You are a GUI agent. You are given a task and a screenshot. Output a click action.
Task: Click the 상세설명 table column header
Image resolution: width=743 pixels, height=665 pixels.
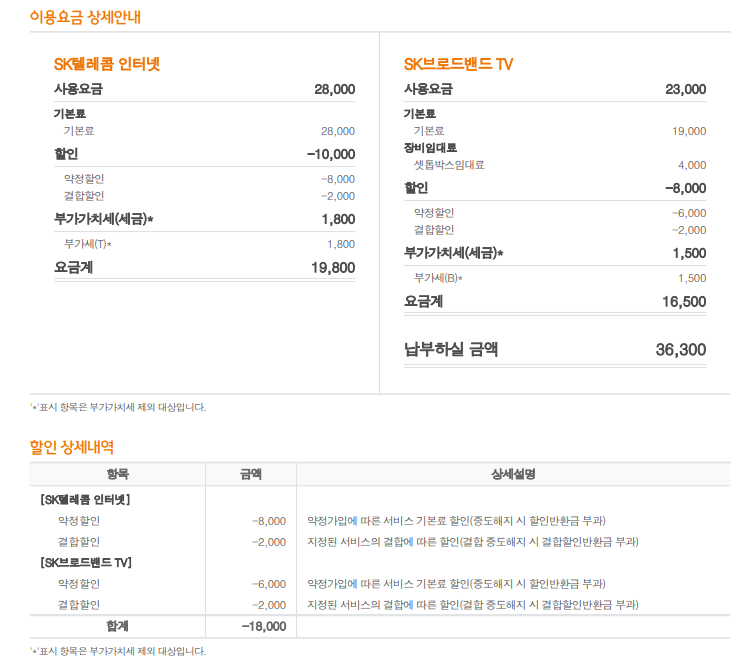coord(514,474)
